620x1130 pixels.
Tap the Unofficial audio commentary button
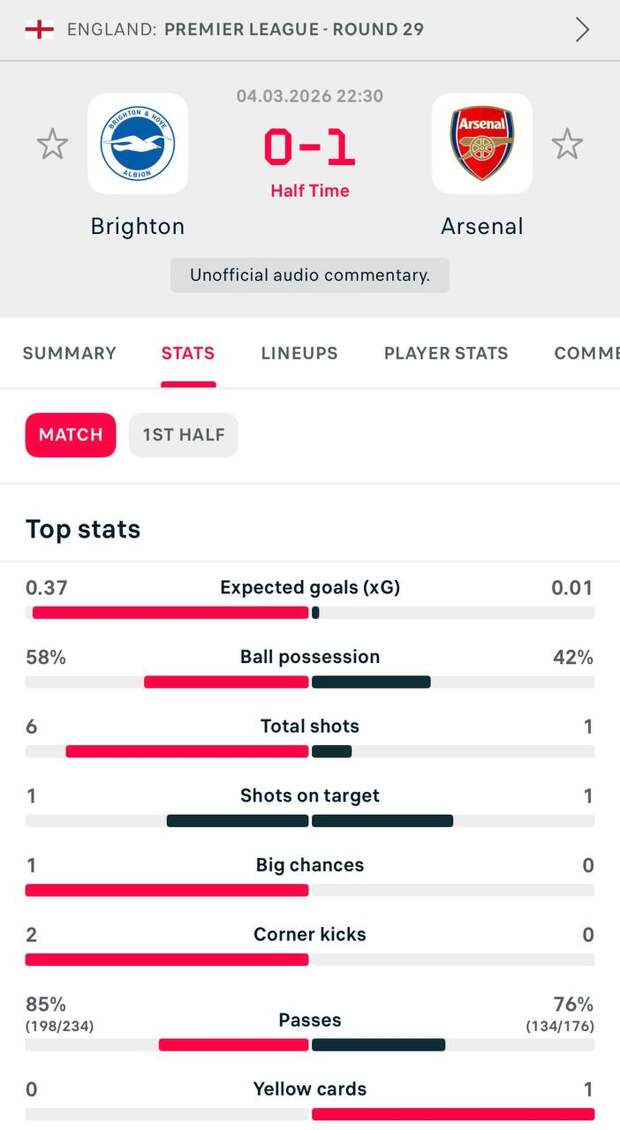point(310,275)
